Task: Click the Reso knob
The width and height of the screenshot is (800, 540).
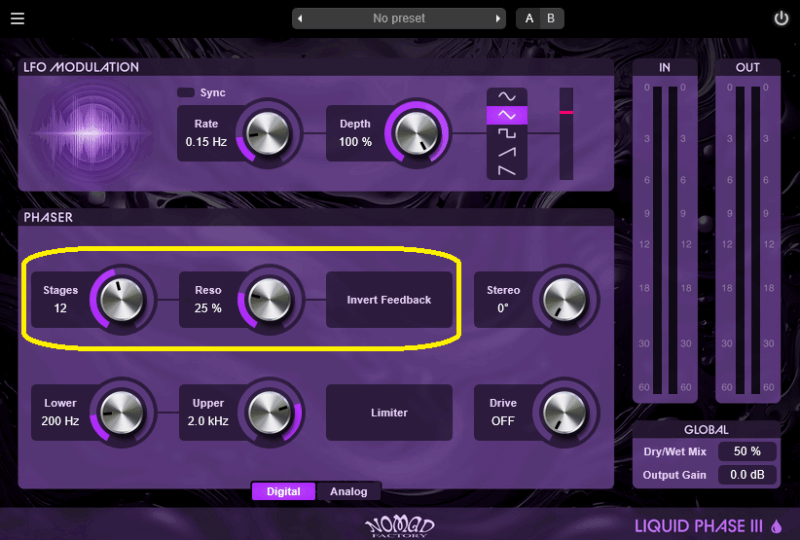Action: pyautogui.click(x=269, y=300)
